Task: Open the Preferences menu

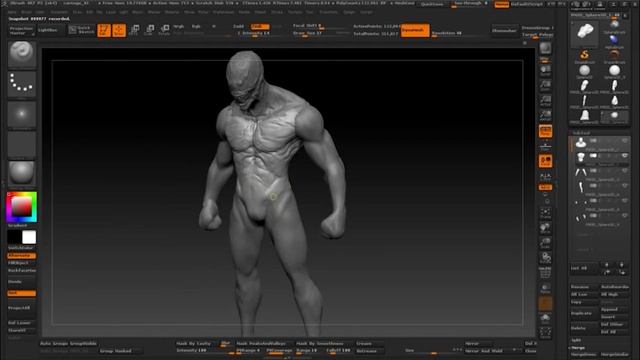Action: pos(223,12)
